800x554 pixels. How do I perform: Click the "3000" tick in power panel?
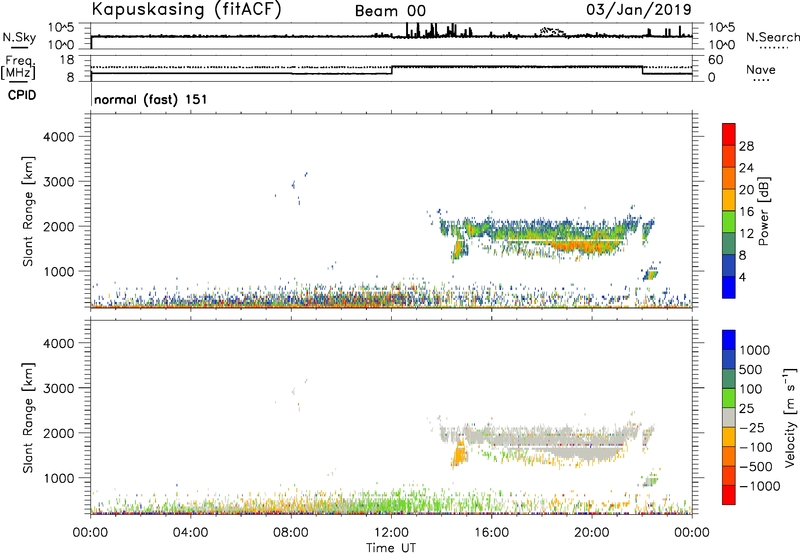pos(58,182)
